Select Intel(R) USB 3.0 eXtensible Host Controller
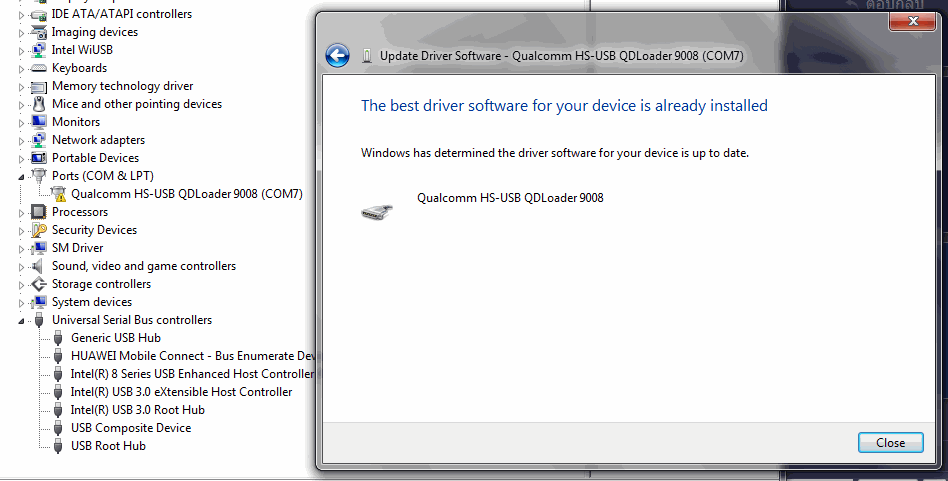The image size is (948, 481). (x=181, y=392)
